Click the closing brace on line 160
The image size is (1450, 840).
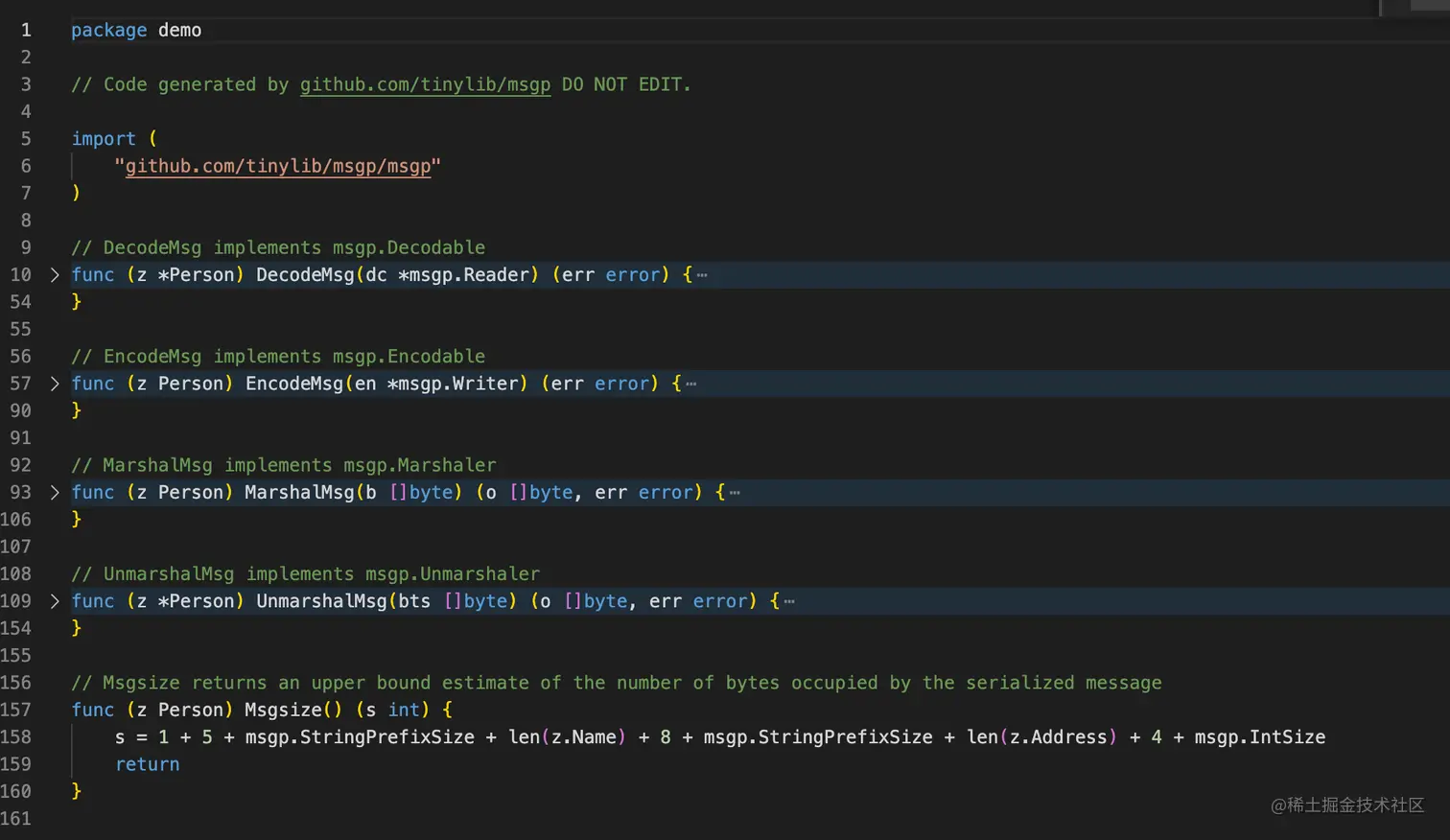(76, 790)
